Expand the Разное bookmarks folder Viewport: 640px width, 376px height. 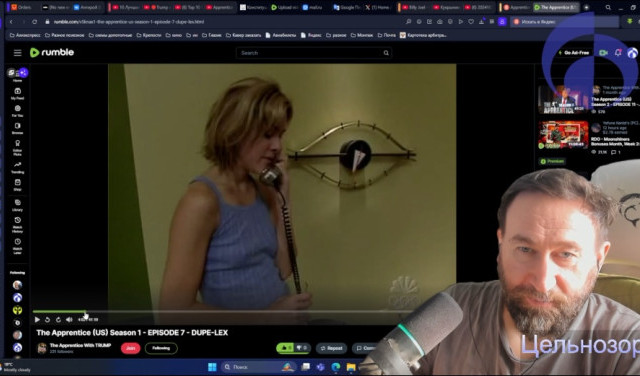click(x=336, y=36)
